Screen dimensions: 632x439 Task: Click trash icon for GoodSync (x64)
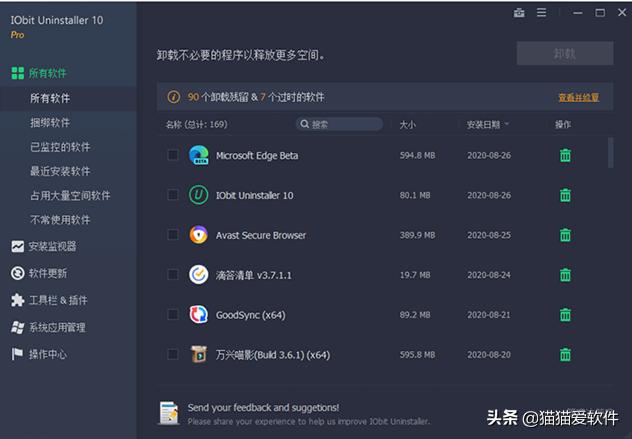pyautogui.click(x=565, y=315)
